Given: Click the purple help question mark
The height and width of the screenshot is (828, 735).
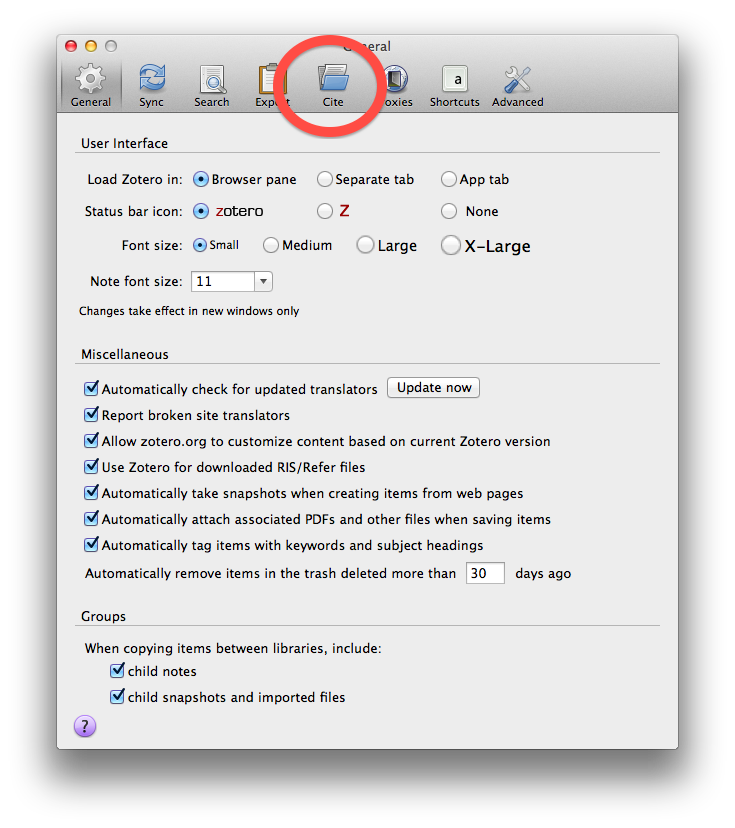Looking at the screenshot, I should [85, 726].
